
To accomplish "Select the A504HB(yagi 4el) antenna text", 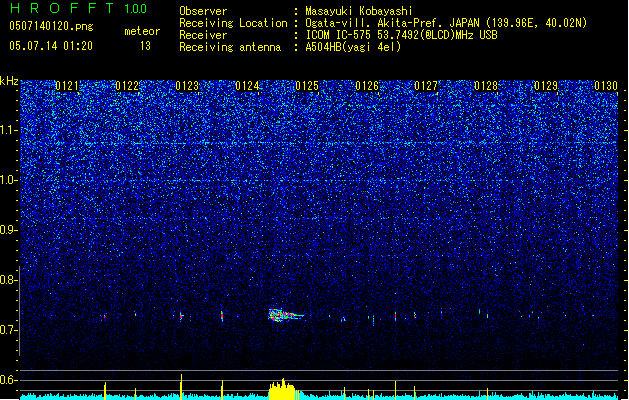I will coord(353,47).
